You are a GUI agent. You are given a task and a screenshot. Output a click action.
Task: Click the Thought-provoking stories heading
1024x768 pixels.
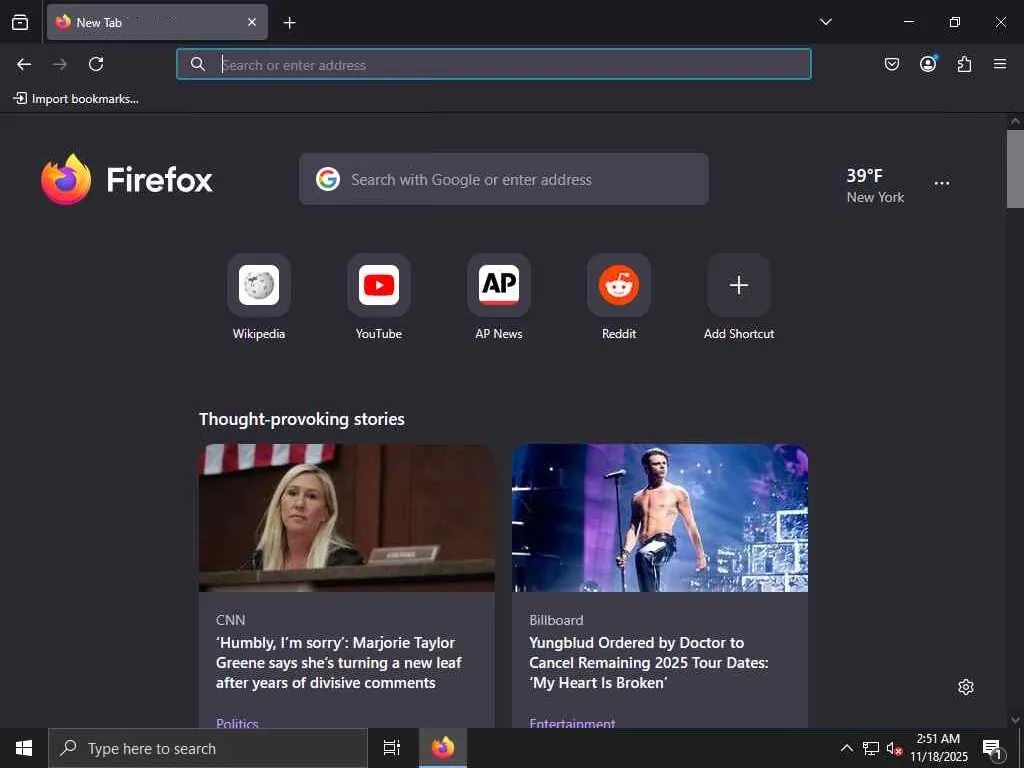(x=302, y=419)
